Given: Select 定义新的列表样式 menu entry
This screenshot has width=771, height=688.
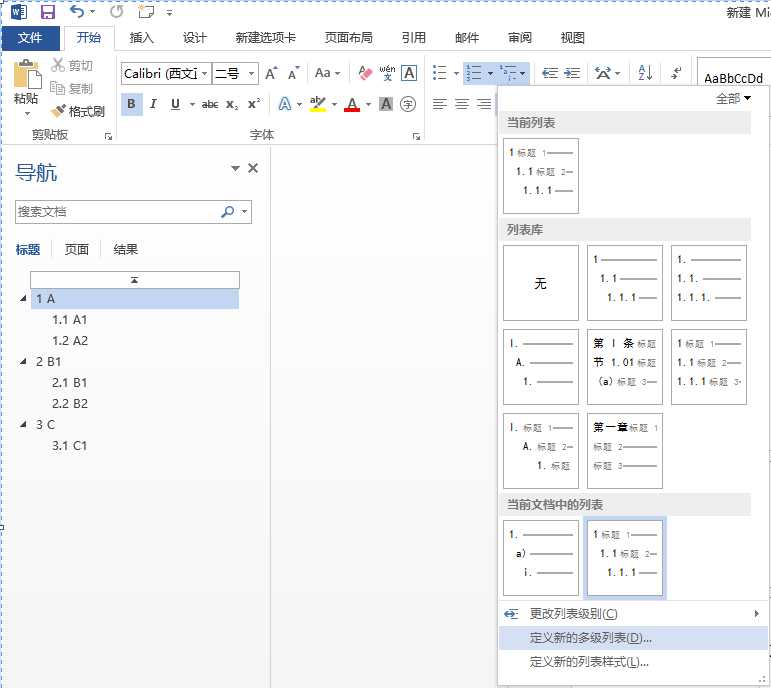Looking at the screenshot, I should pyautogui.click(x=633, y=662).
